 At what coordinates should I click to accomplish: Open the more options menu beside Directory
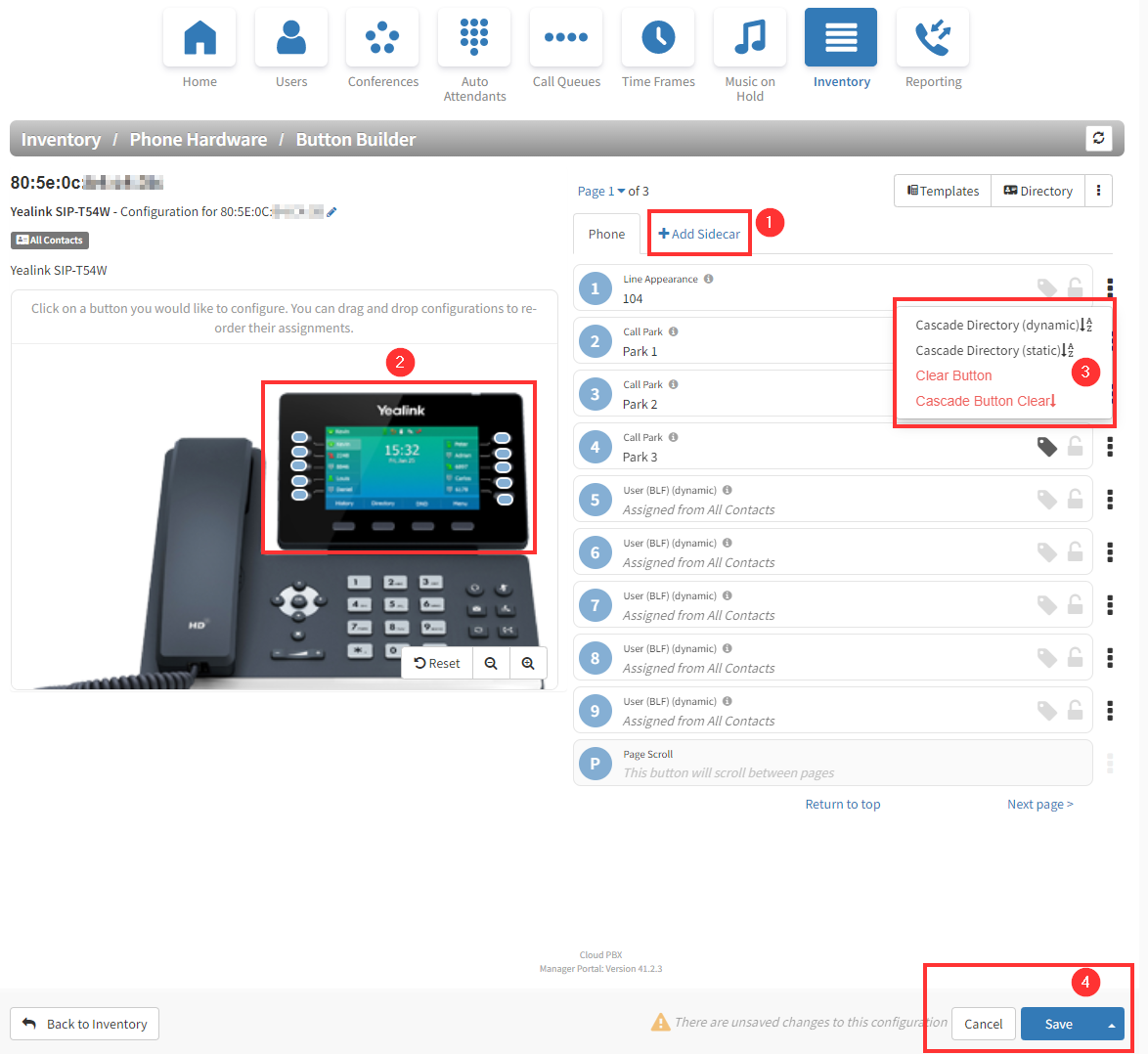pos(1098,191)
